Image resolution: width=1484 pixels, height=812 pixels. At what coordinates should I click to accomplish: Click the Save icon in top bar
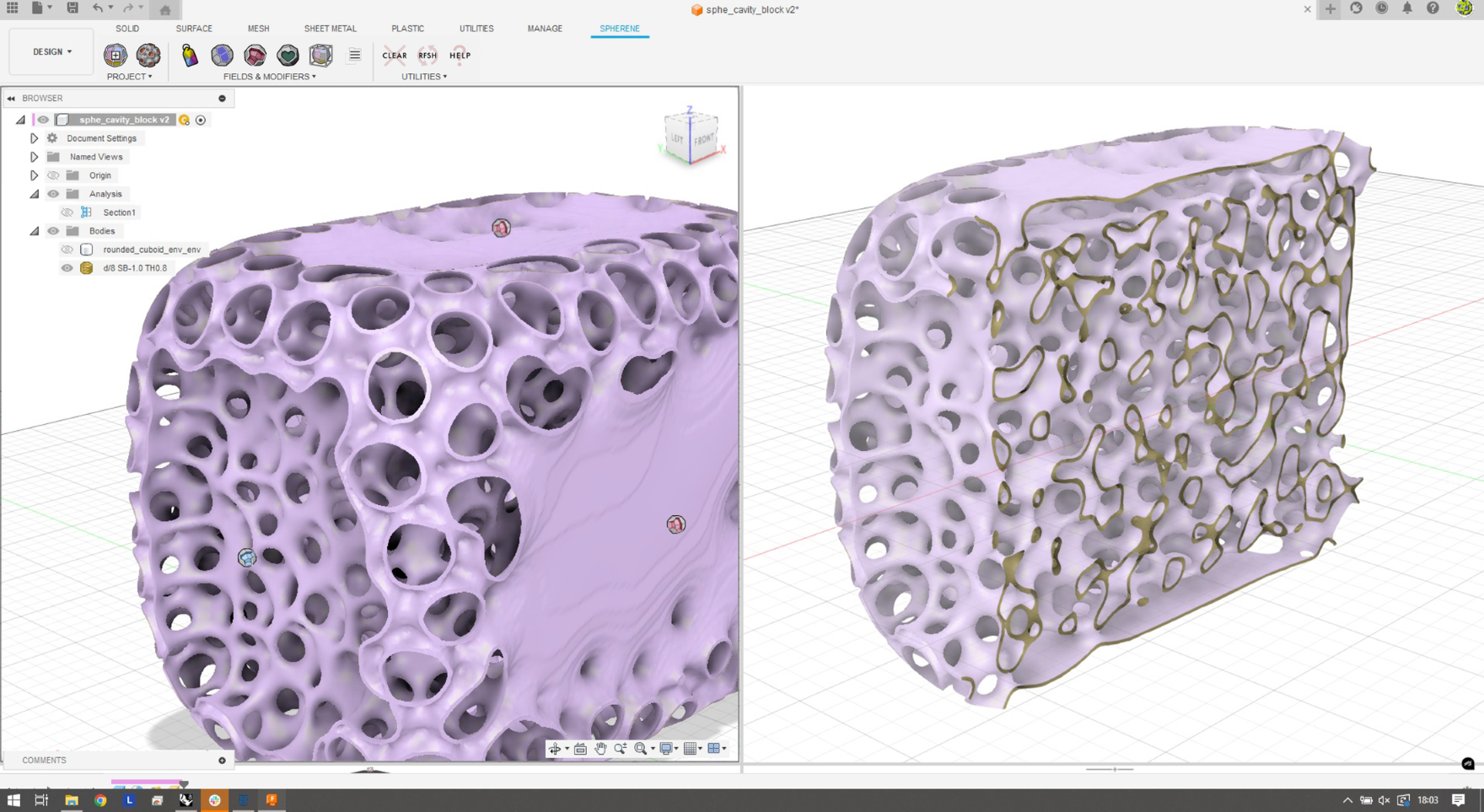[x=73, y=8]
